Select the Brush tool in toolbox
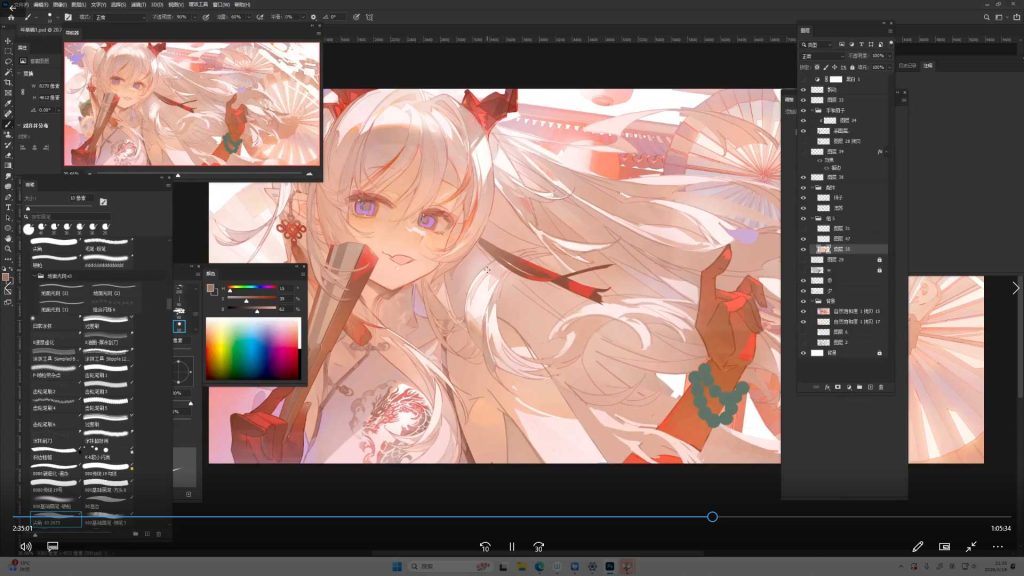 click(8, 123)
